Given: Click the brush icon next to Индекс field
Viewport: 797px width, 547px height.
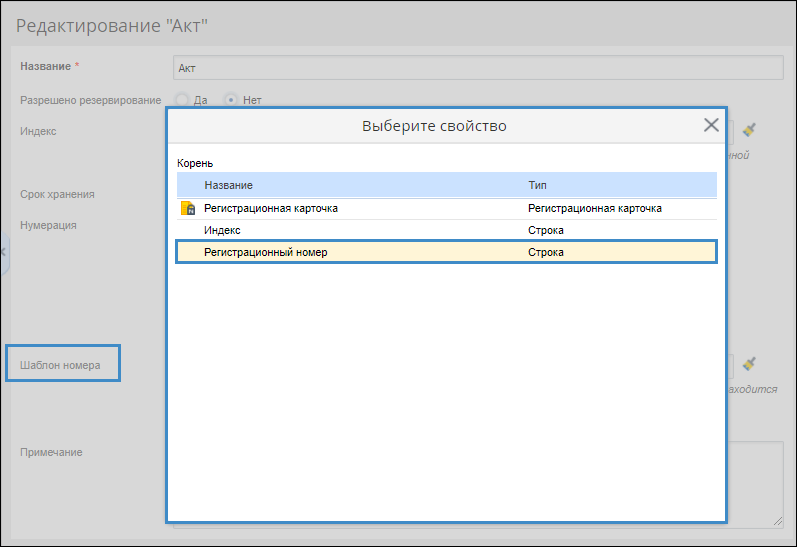Looking at the screenshot, I should point(750,130).
